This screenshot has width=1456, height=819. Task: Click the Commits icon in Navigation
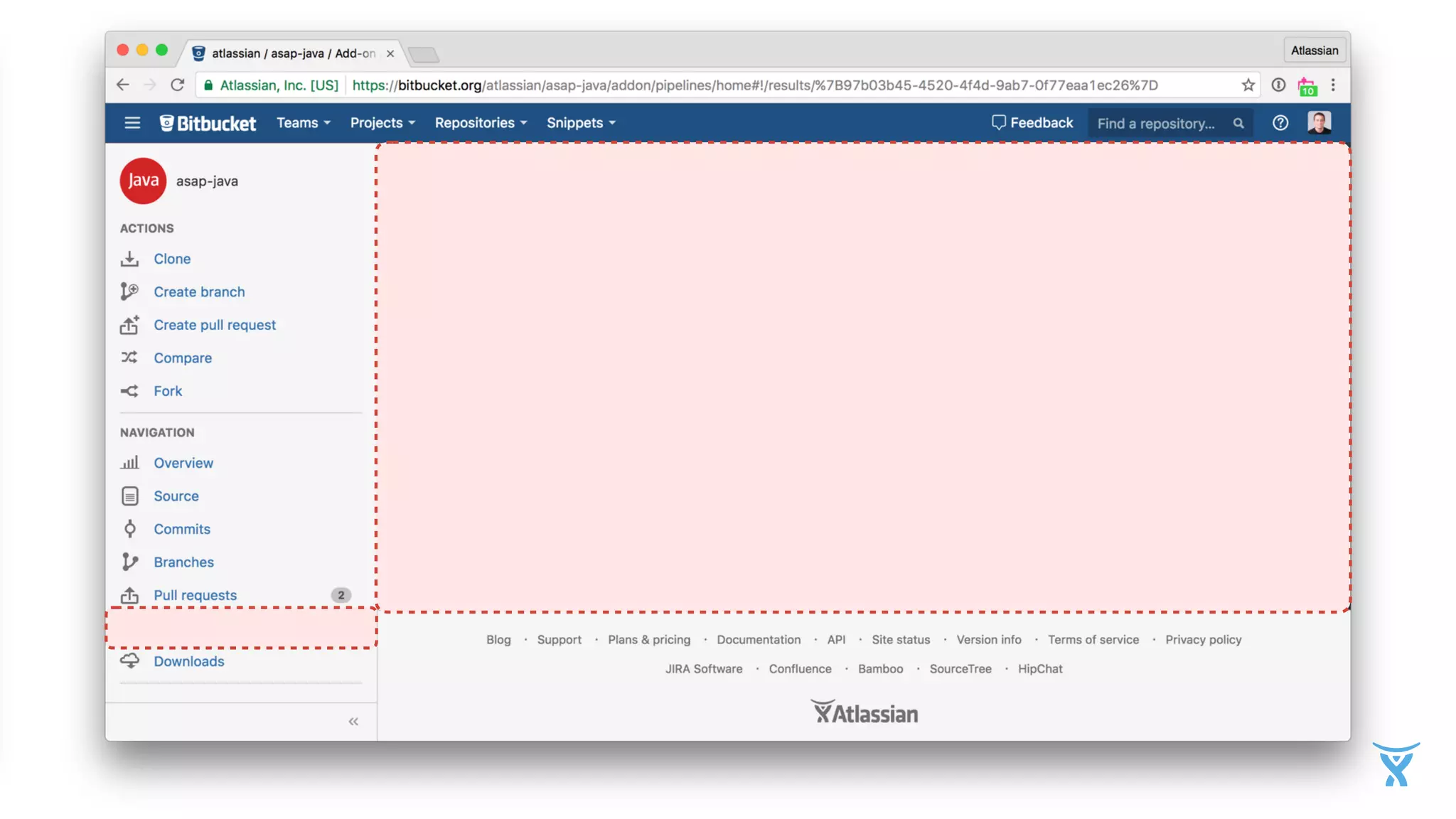pos(129,529)
